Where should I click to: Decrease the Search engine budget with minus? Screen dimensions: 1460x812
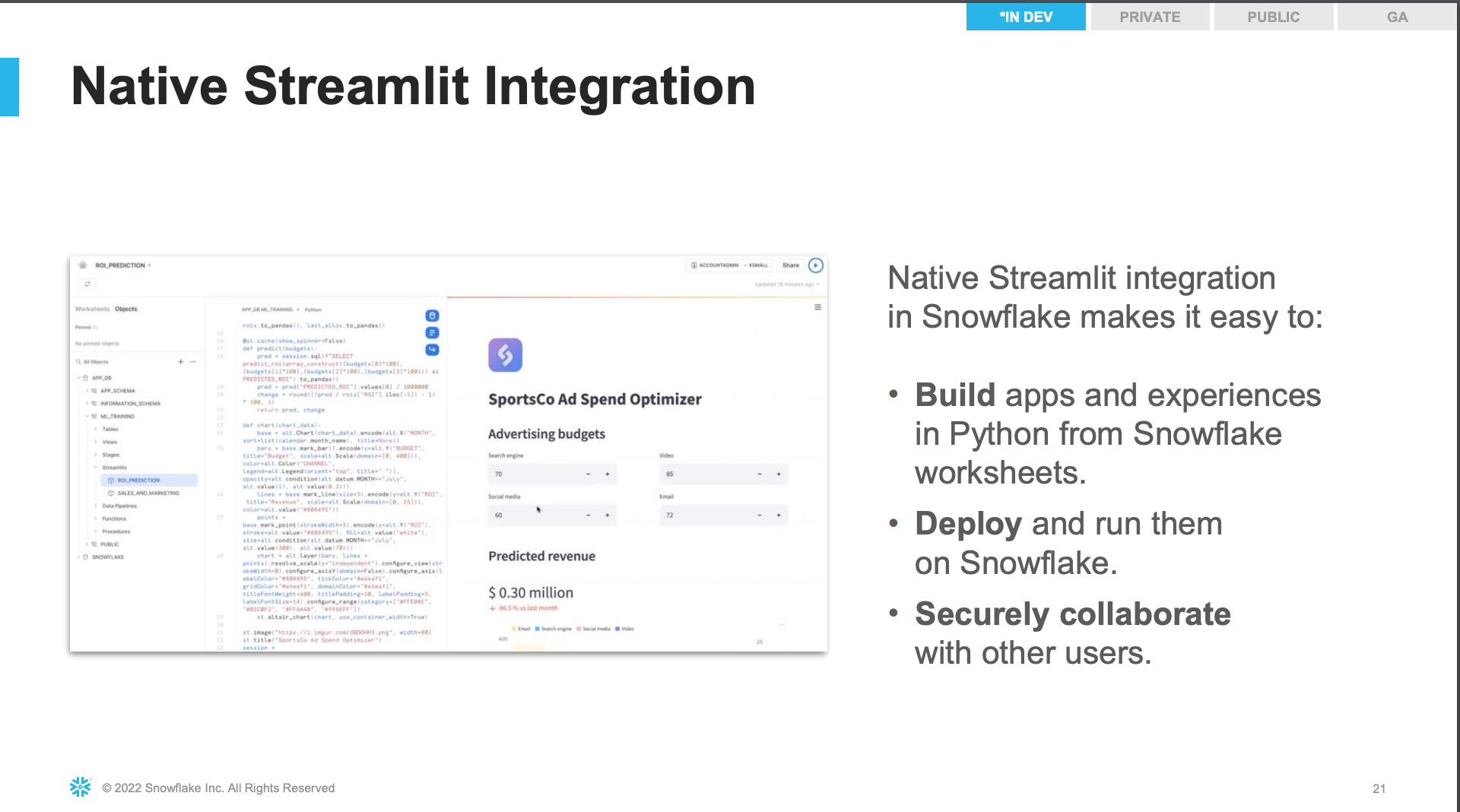pos(588,474)
